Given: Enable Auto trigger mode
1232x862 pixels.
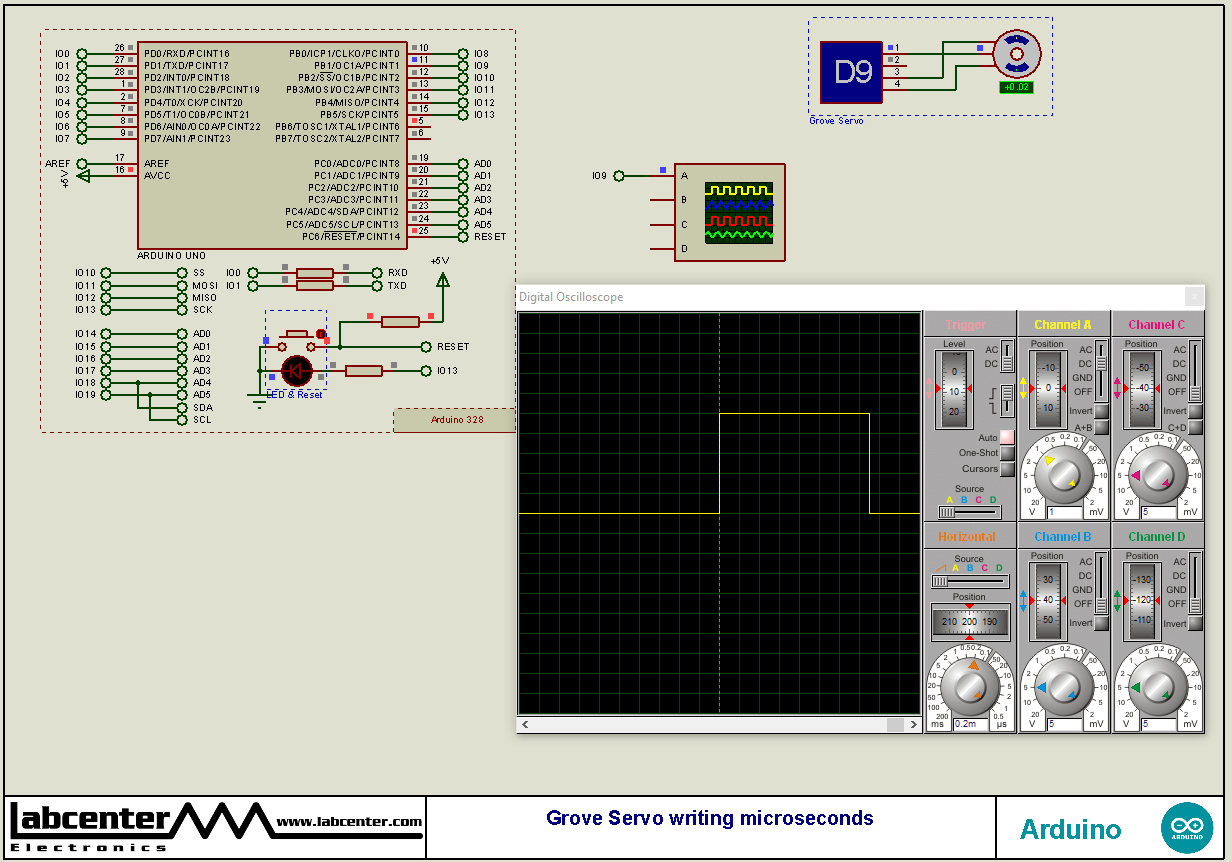Looking at the screenshot, I should [x=1005, y=437].
